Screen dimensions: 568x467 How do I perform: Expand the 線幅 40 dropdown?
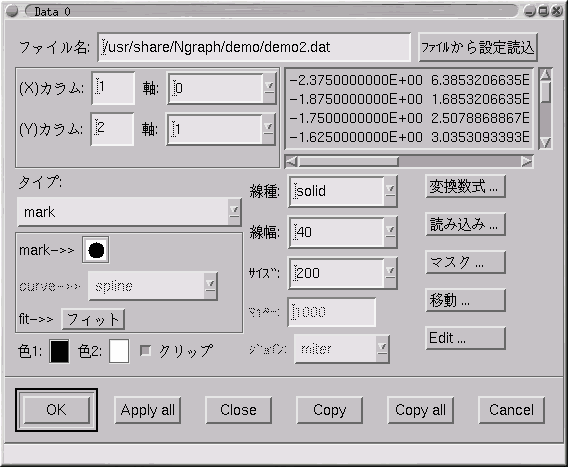(x=390, y=232)
